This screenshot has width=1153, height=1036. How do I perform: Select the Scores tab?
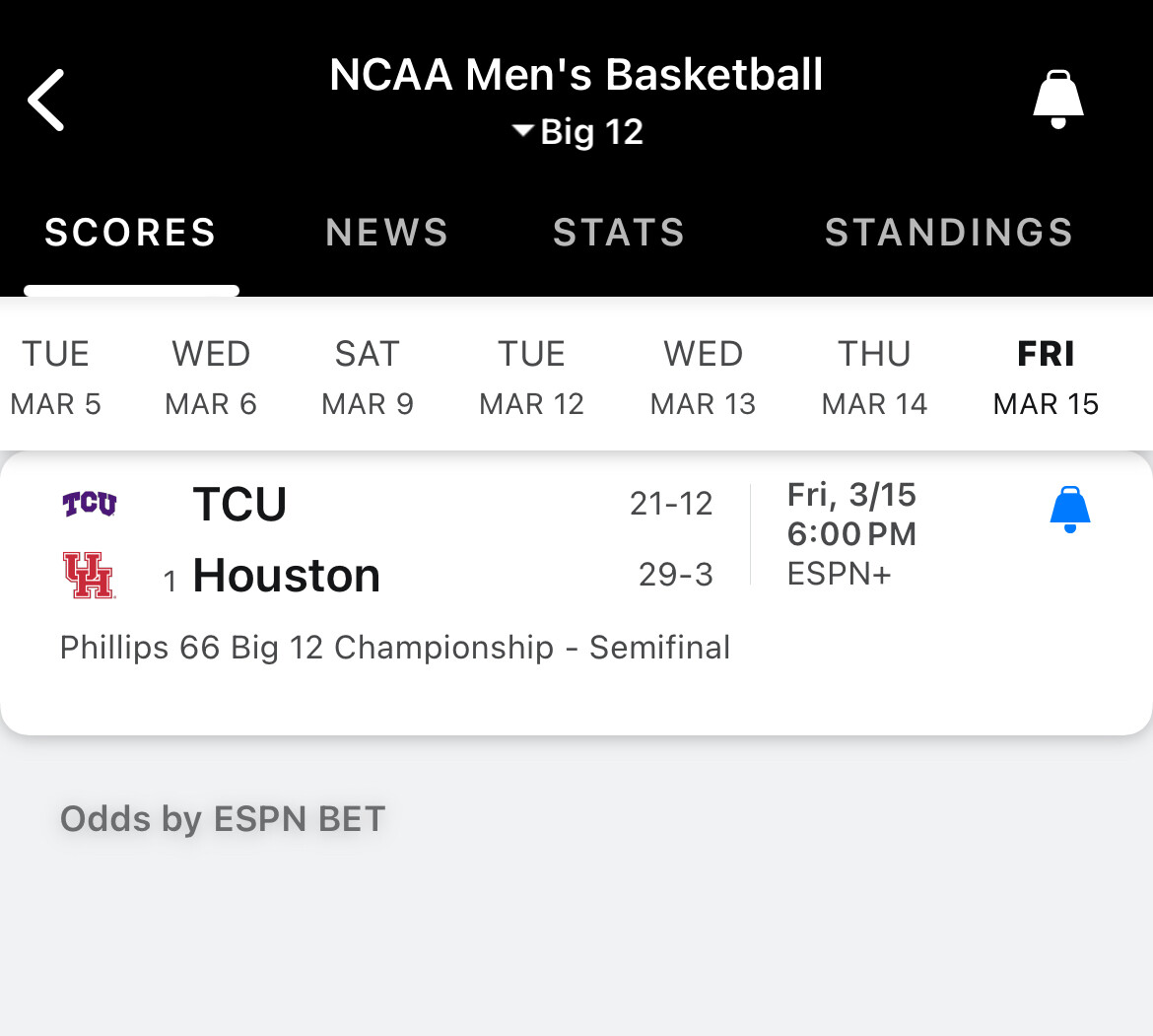pyautogui.click(x=130, y=233)
